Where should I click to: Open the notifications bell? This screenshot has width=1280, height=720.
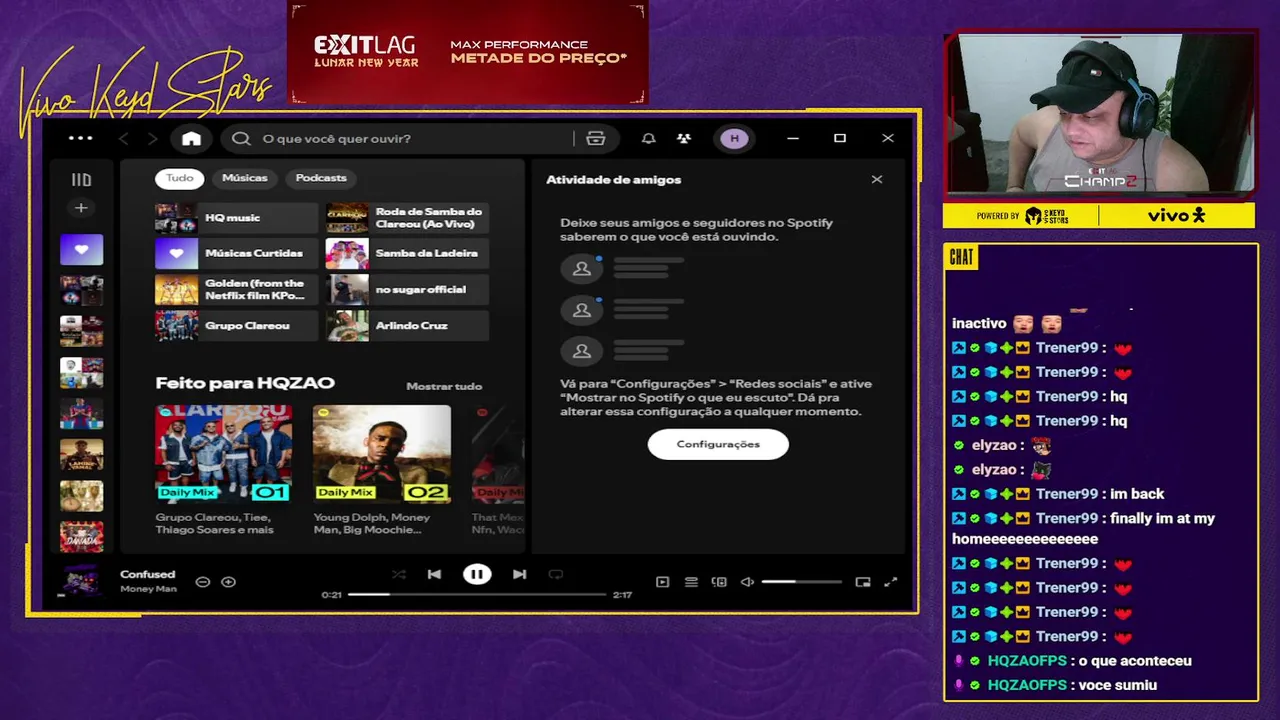648,138
